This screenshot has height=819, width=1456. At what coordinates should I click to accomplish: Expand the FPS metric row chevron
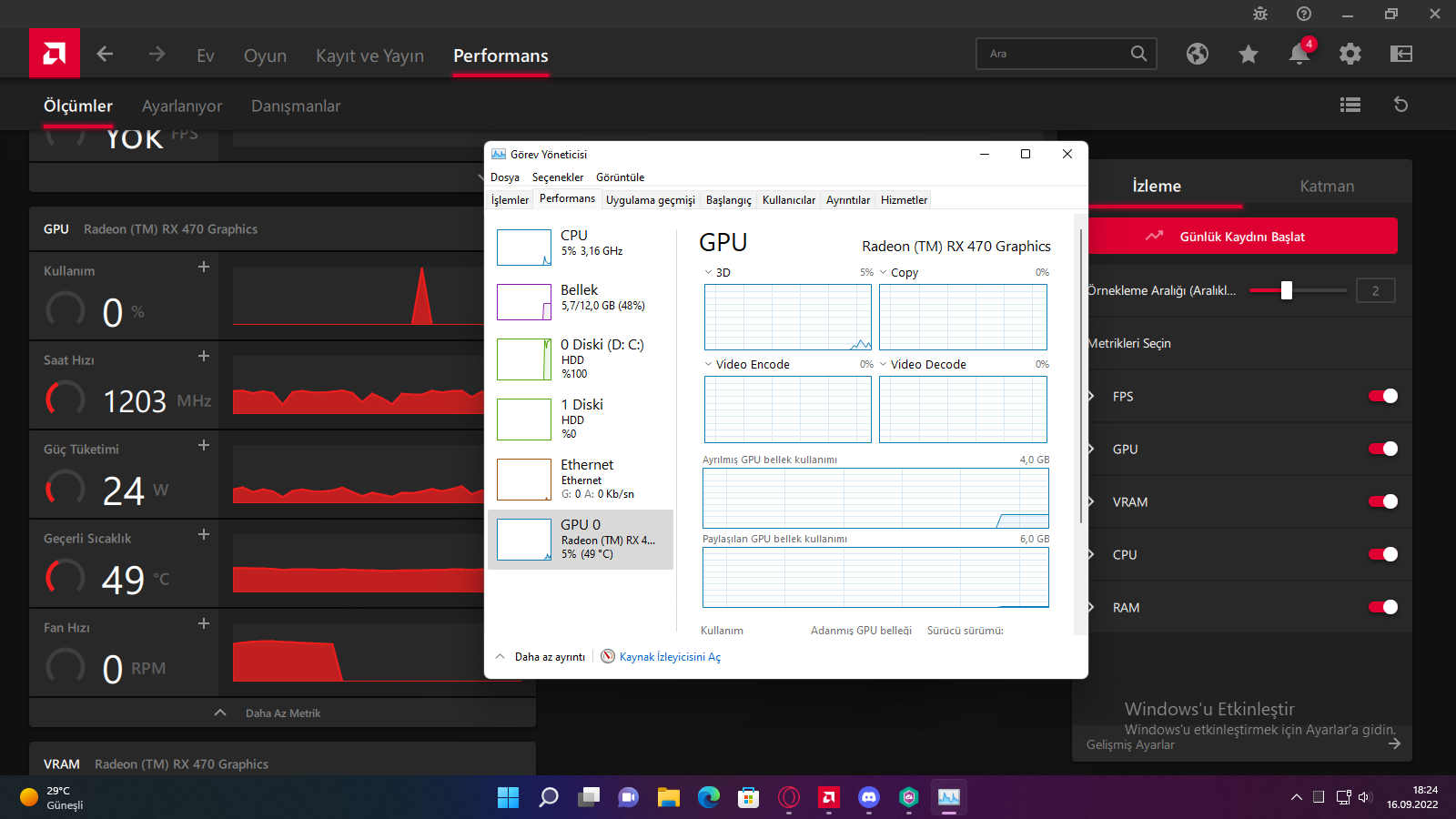point(1091,396)
